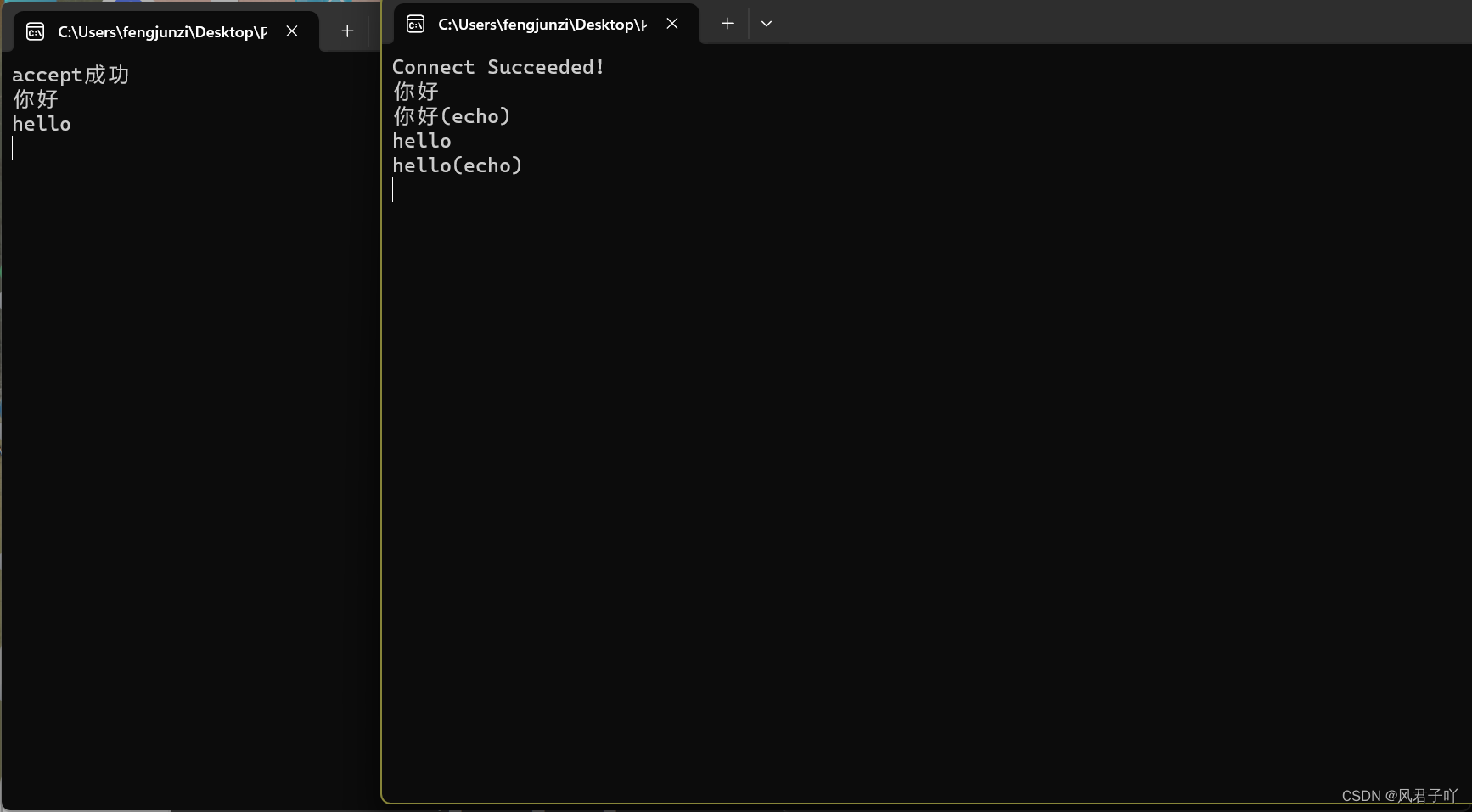This screenshot has height=812, width=1472.
Task: Close the right terminal's tab
Action: 671,24
